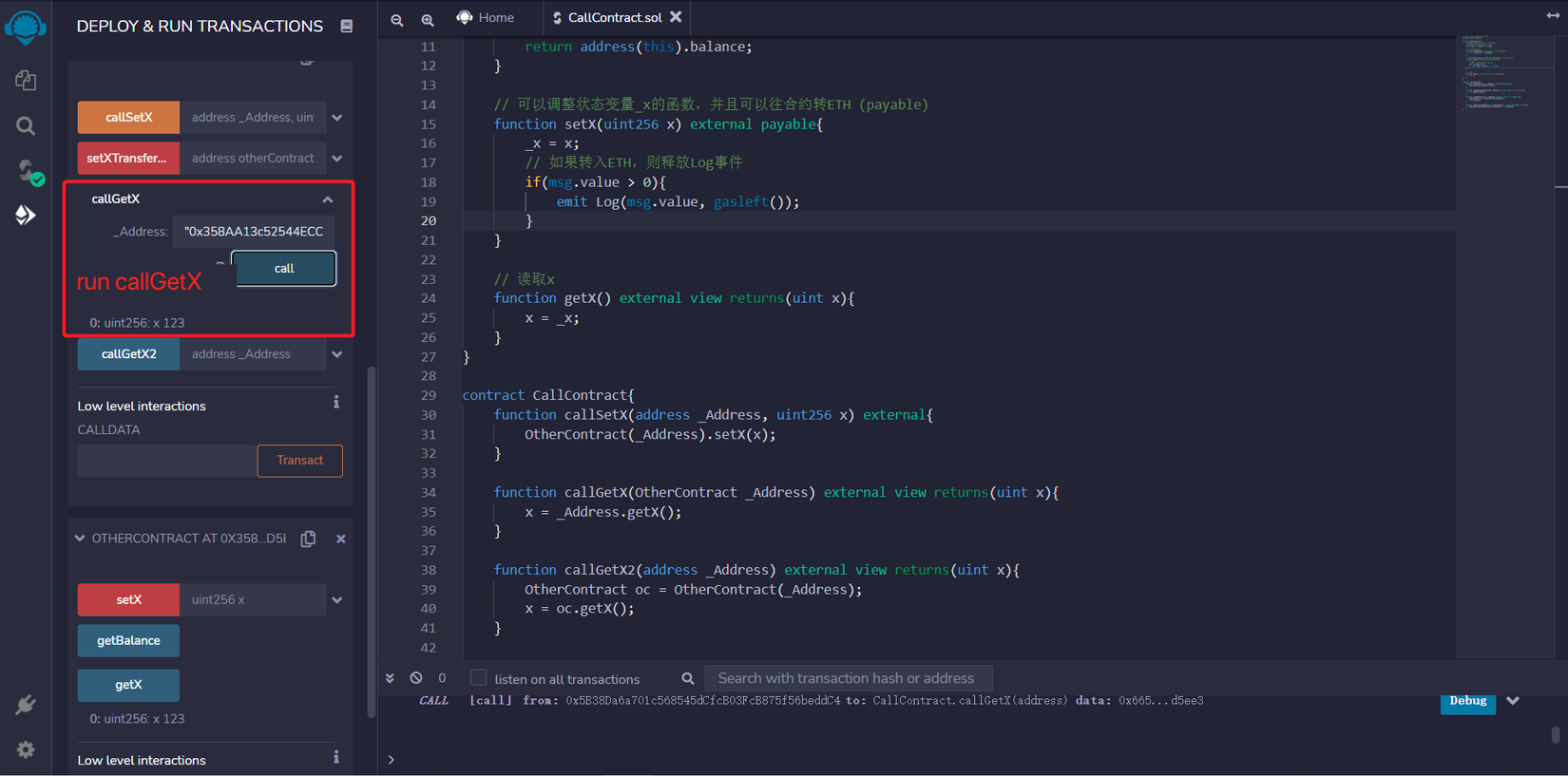Select the CallContract.sol tab
1568x776 pixels.
pyautogui.click(x=614, y=17)
